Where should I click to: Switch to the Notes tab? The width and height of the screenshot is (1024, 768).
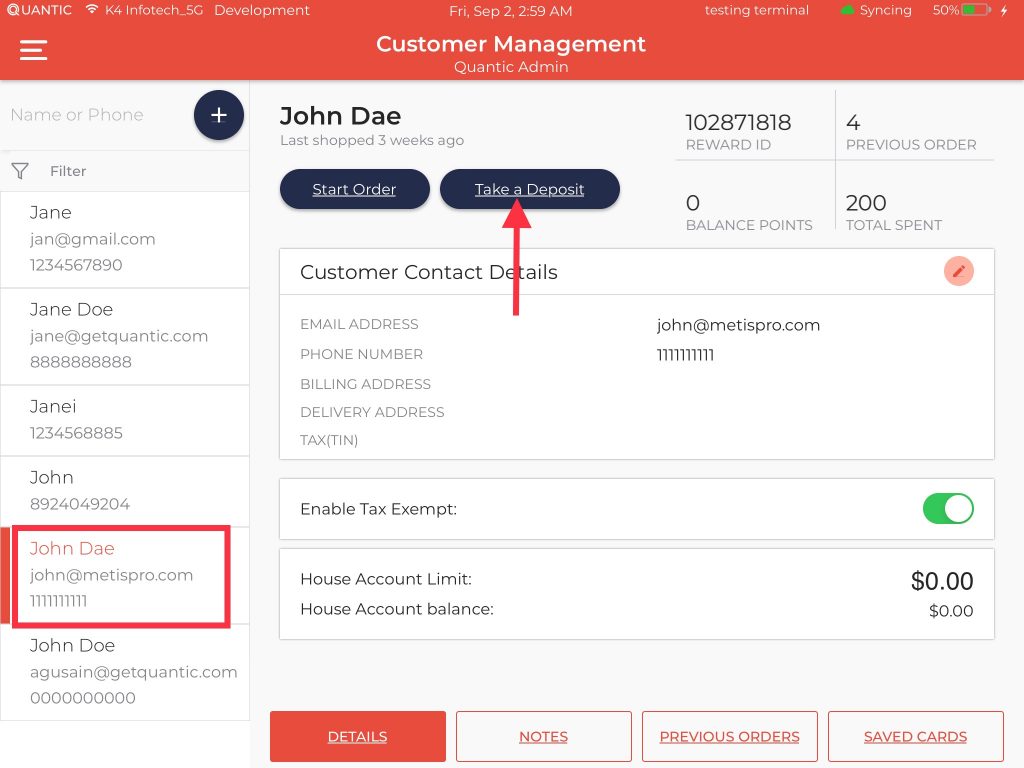[x=543, y=737]
